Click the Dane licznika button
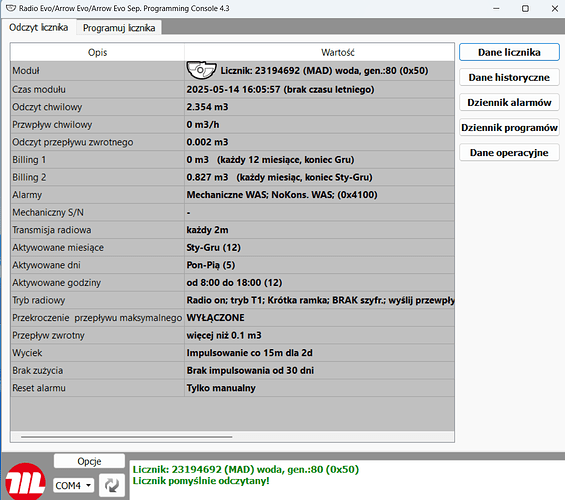This screenshot has height=500, width=565. [x=509, y=52]
